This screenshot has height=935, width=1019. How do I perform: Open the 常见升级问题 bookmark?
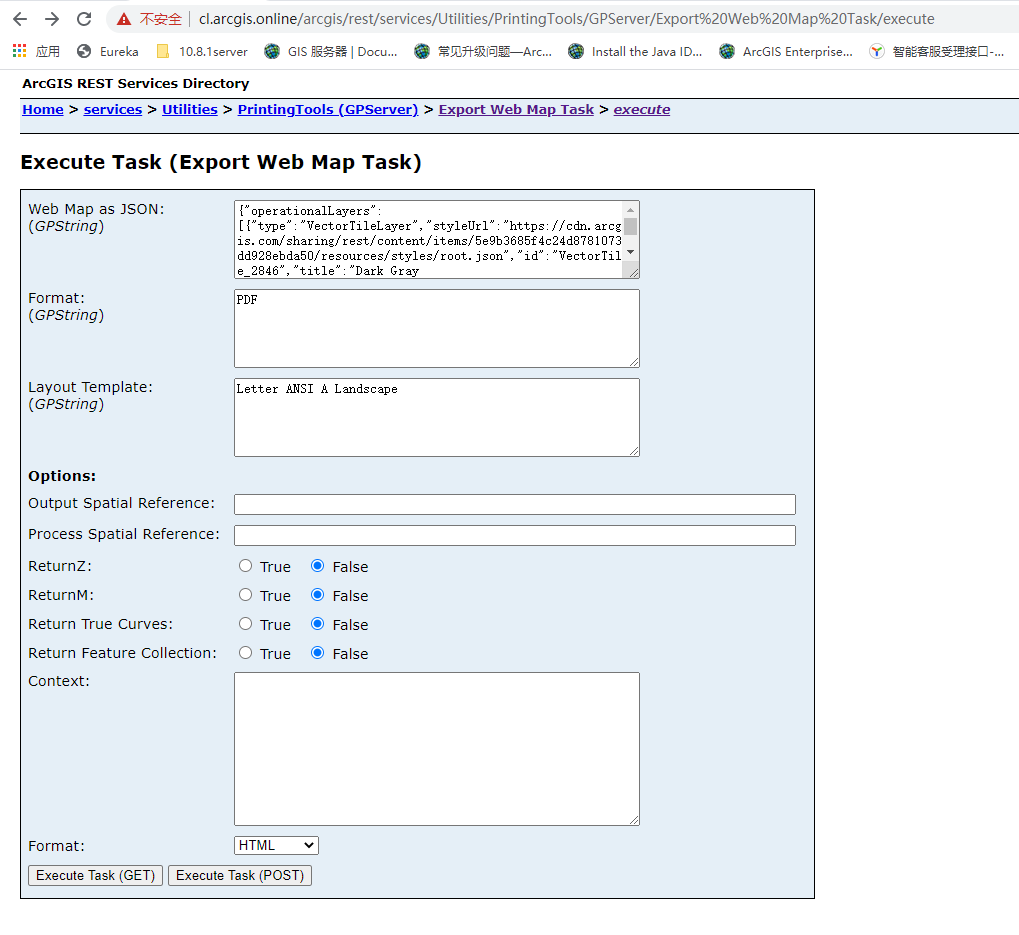coord(483,51)
